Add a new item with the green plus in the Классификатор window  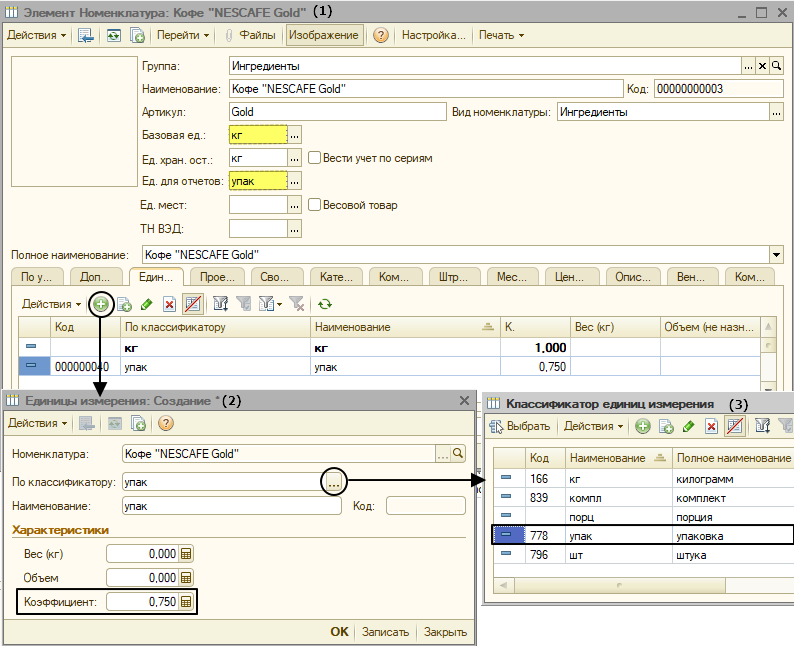click(643, 426)
